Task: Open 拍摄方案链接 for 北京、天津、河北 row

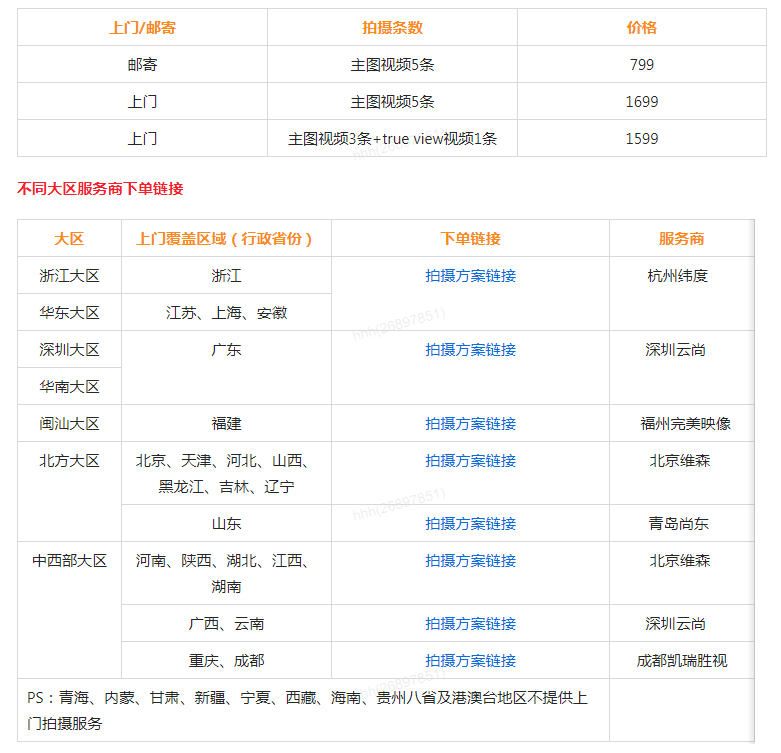Action: pyautogui.click(x=470, y=461)
